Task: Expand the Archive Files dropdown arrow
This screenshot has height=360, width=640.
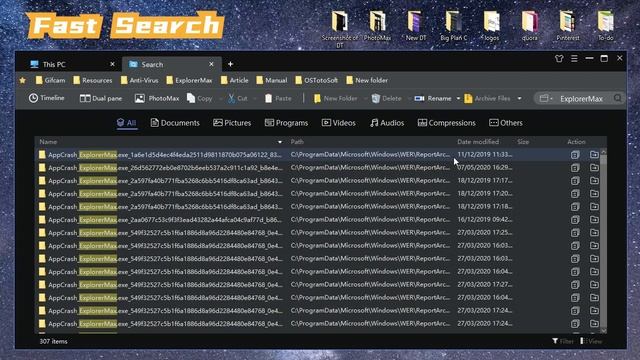Action: pos(519,98)
